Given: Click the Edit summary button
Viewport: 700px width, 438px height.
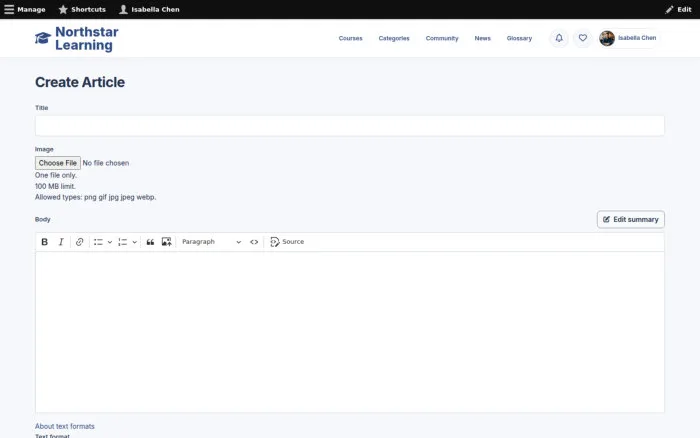Looking at the screenshot, I should point(631,219).
